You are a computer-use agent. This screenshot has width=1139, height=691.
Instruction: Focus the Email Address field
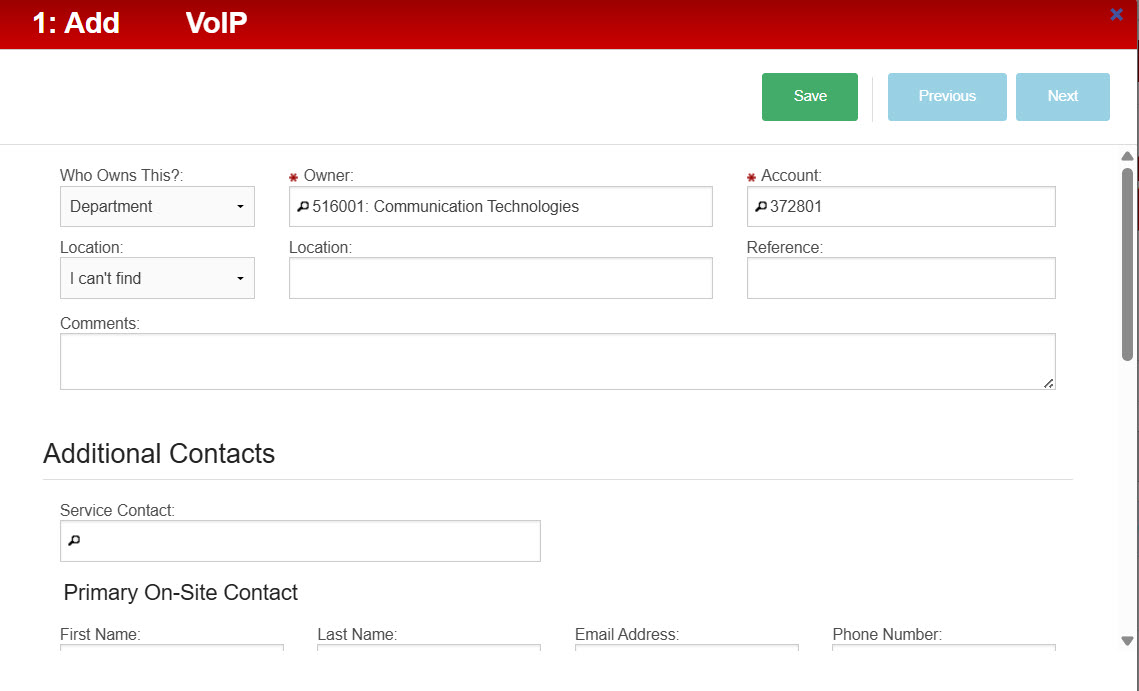click(686, 648)
